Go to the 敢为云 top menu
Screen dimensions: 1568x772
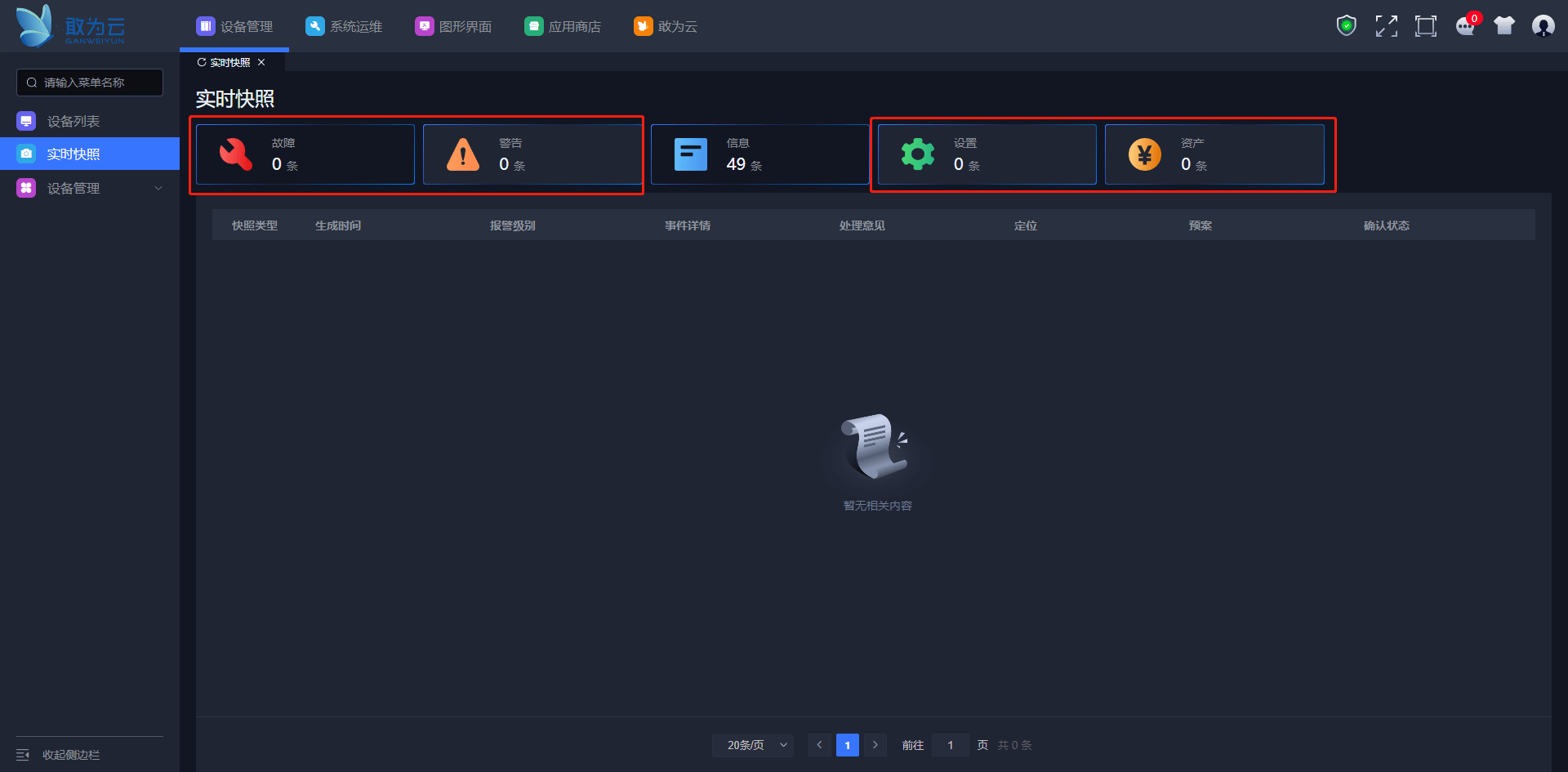point(666,26)
